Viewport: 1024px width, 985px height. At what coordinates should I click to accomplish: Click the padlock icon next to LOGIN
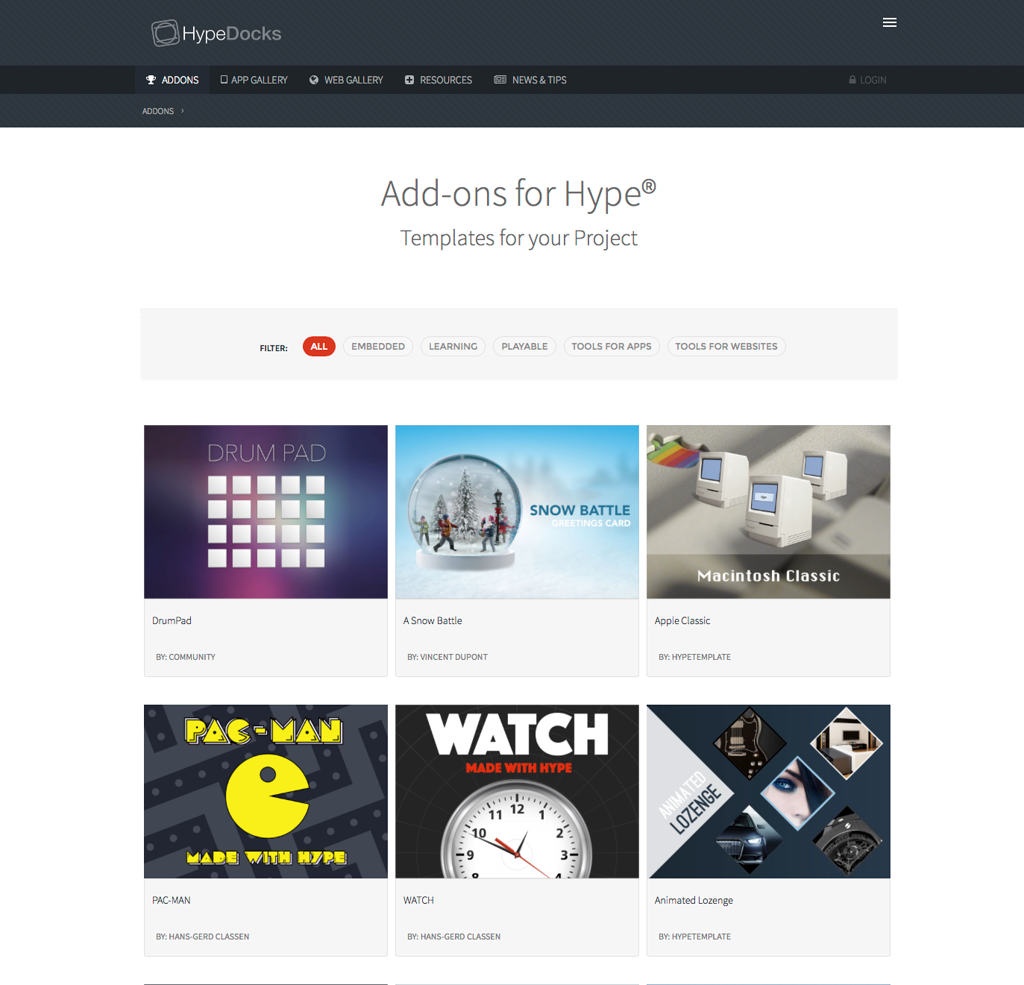pos(852,80)
